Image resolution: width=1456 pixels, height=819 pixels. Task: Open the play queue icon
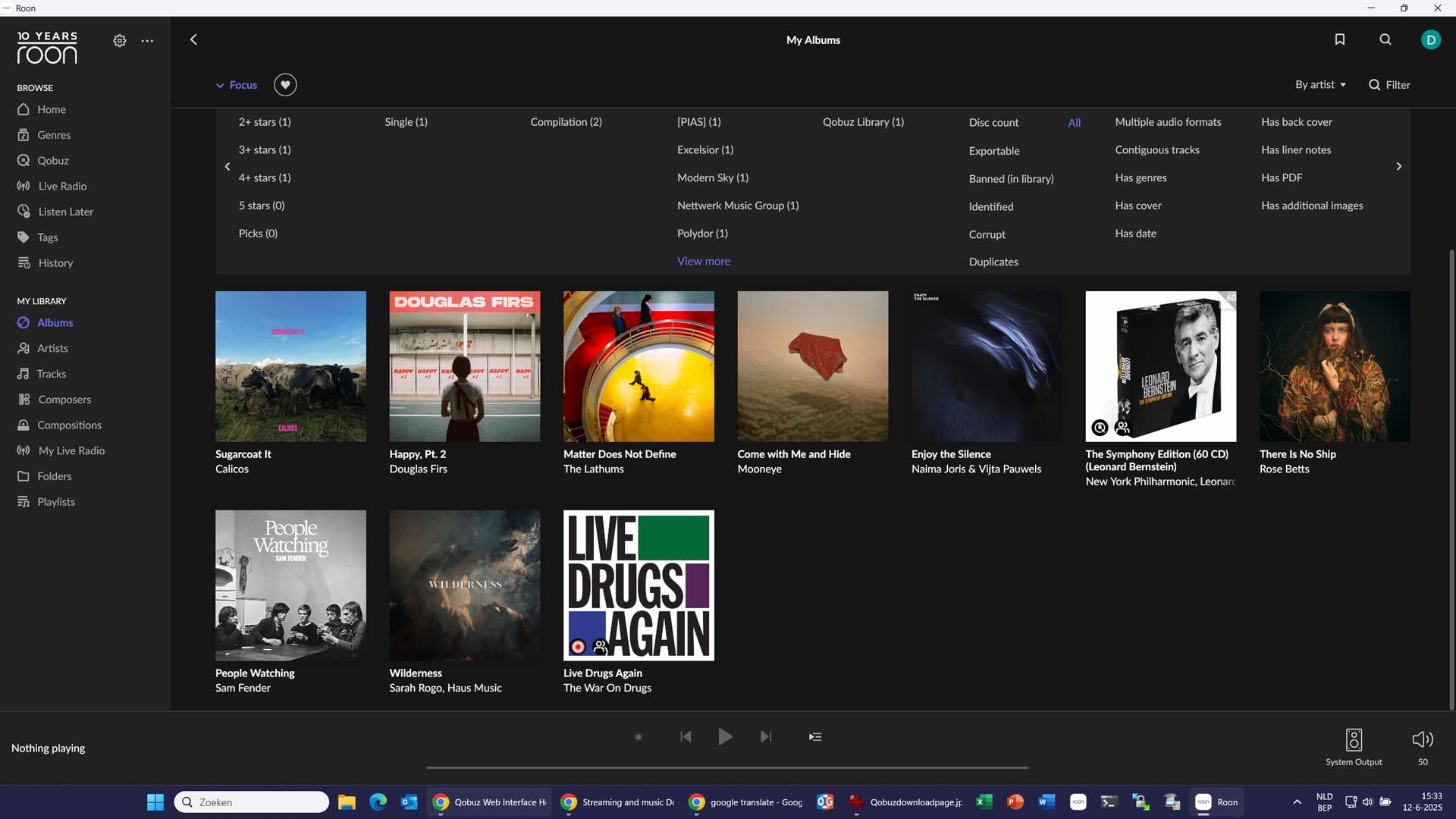point(815,737)
